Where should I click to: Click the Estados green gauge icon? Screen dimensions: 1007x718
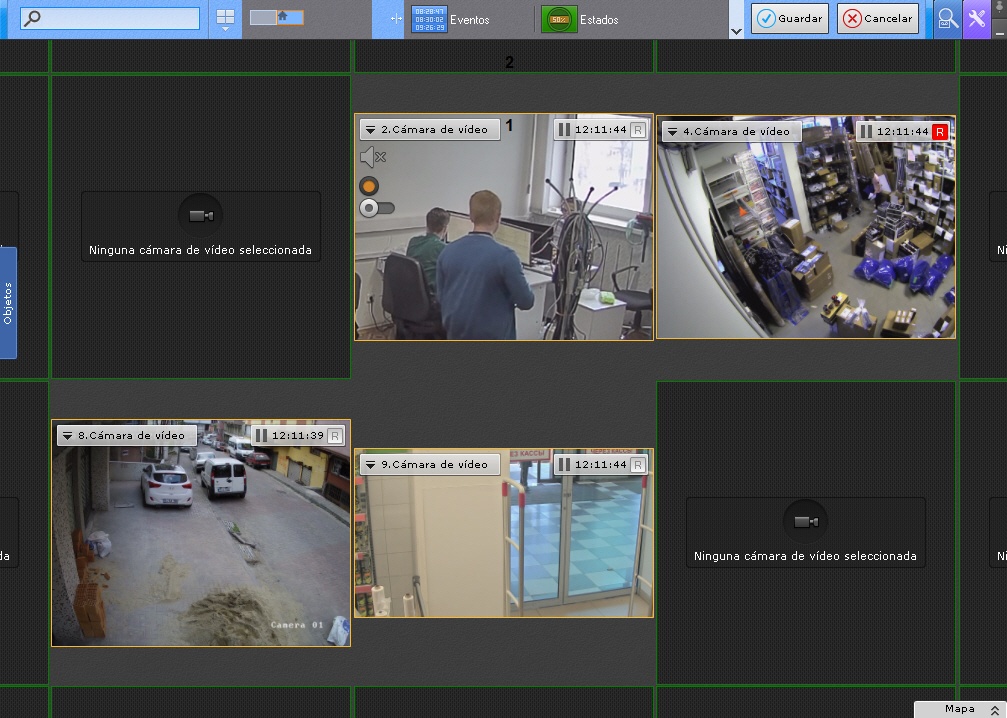(x=559, y=19)
